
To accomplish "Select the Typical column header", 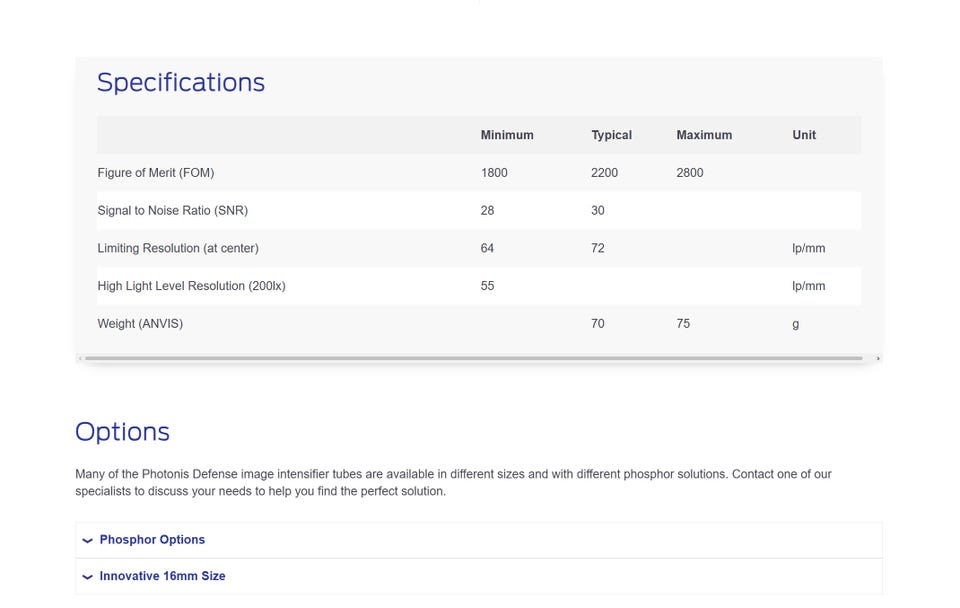I will [611, 135].
